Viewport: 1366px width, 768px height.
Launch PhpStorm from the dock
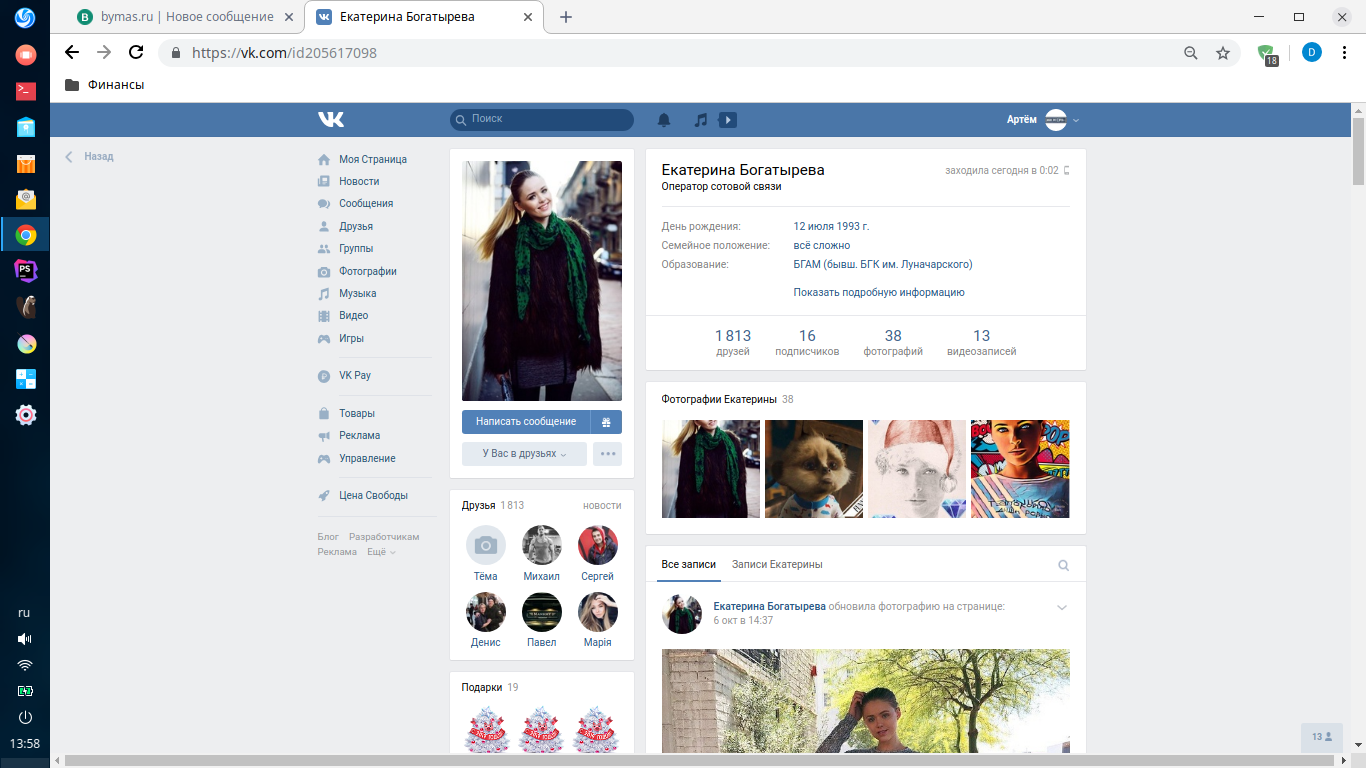[26, 270]
